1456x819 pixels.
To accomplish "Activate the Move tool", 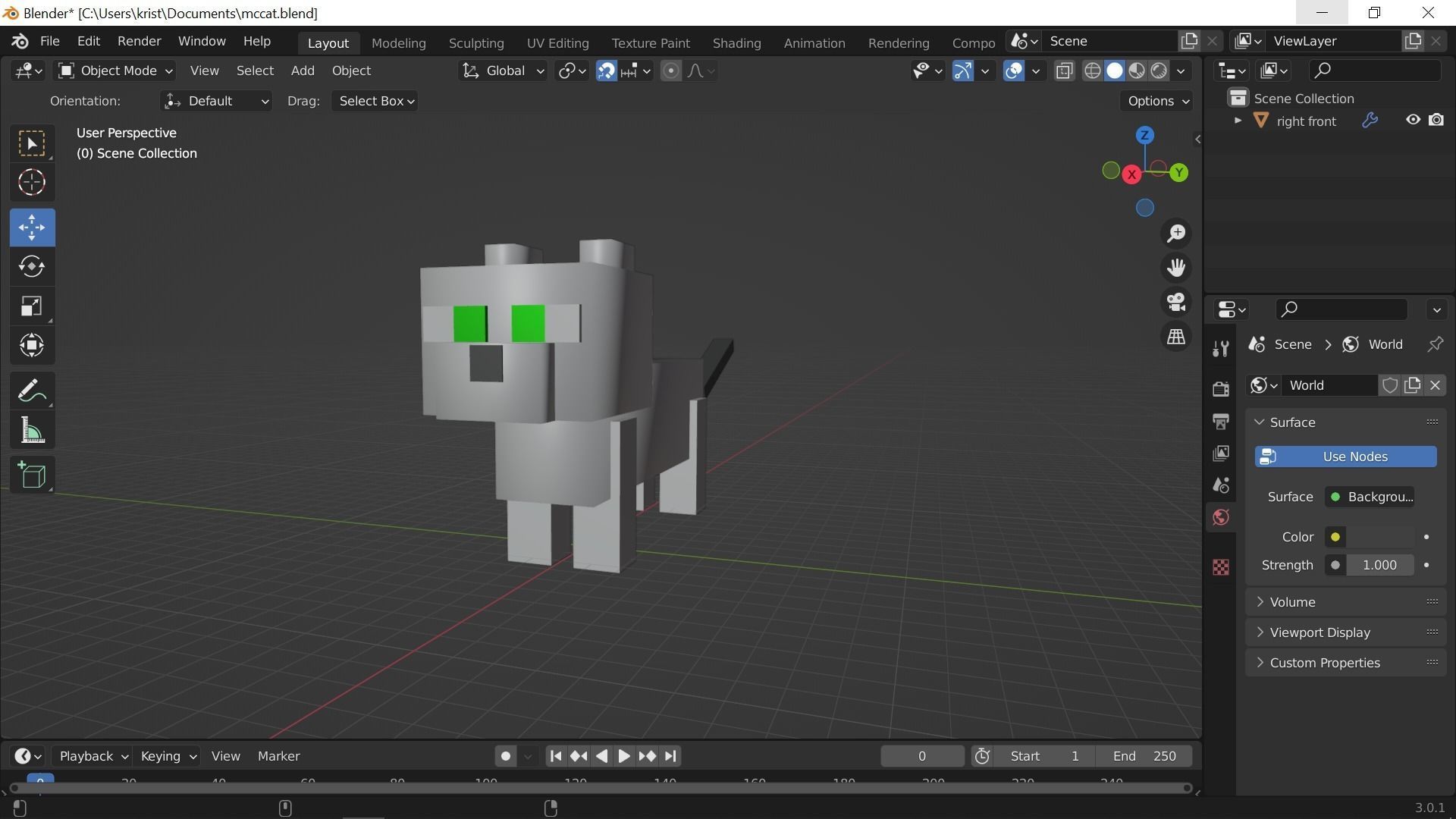I will (x=32, y=227).
